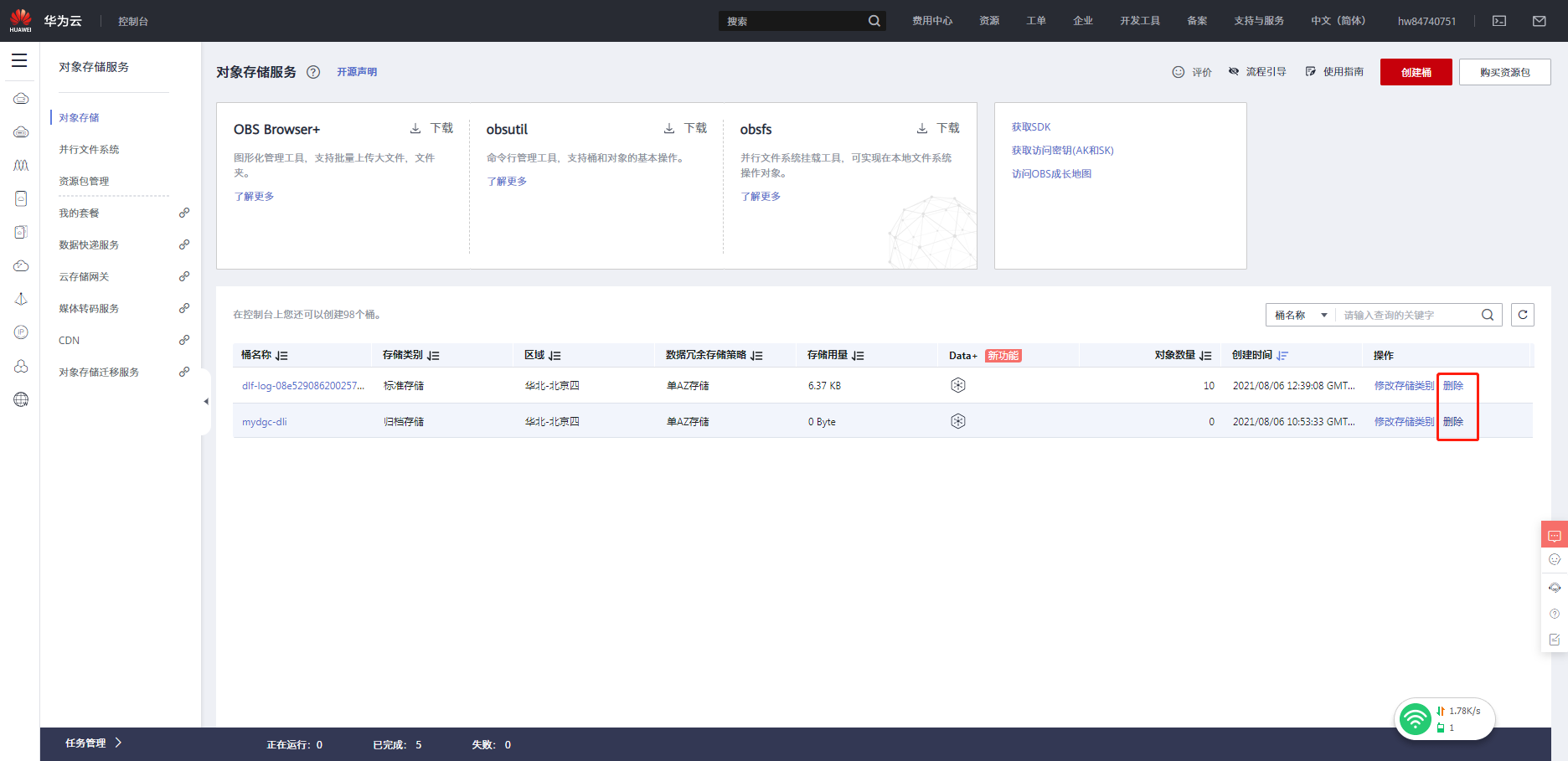
Task: Delete the dlf-log bucket
Action: point(1453,386)
